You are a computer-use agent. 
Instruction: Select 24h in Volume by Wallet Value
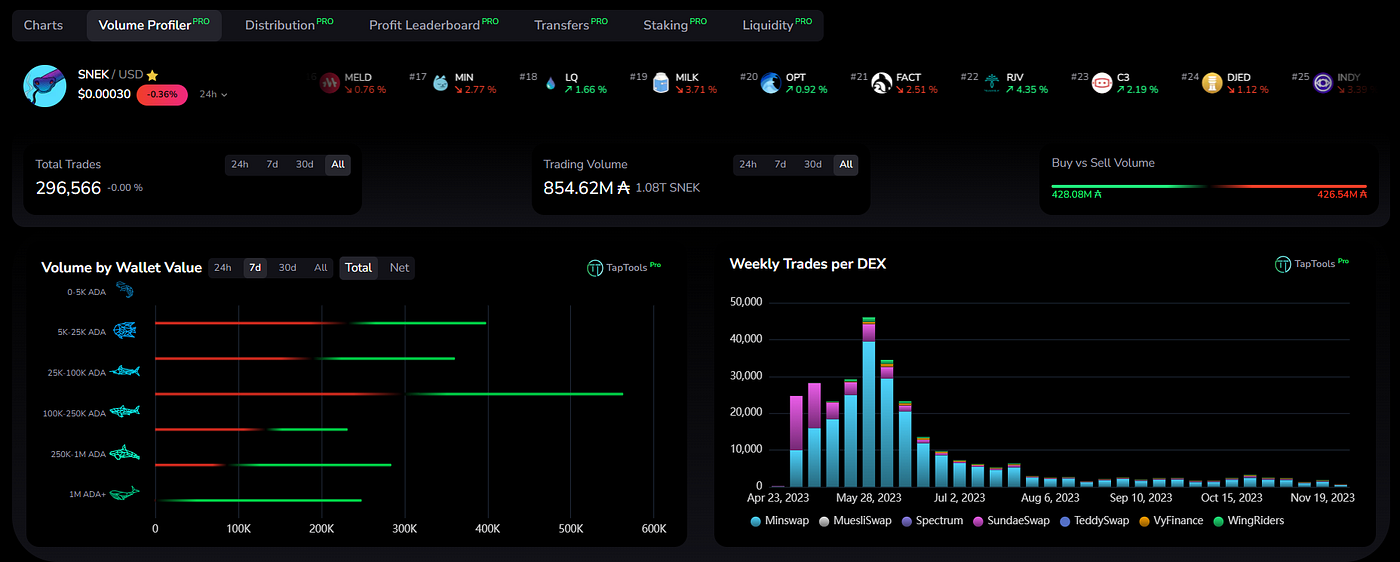[222, 268]
